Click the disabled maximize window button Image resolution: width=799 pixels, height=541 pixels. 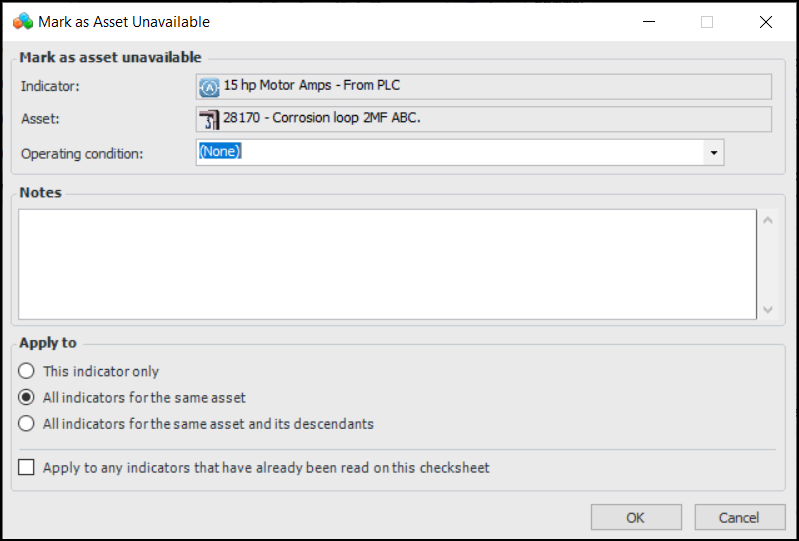(x=707, y=21)
